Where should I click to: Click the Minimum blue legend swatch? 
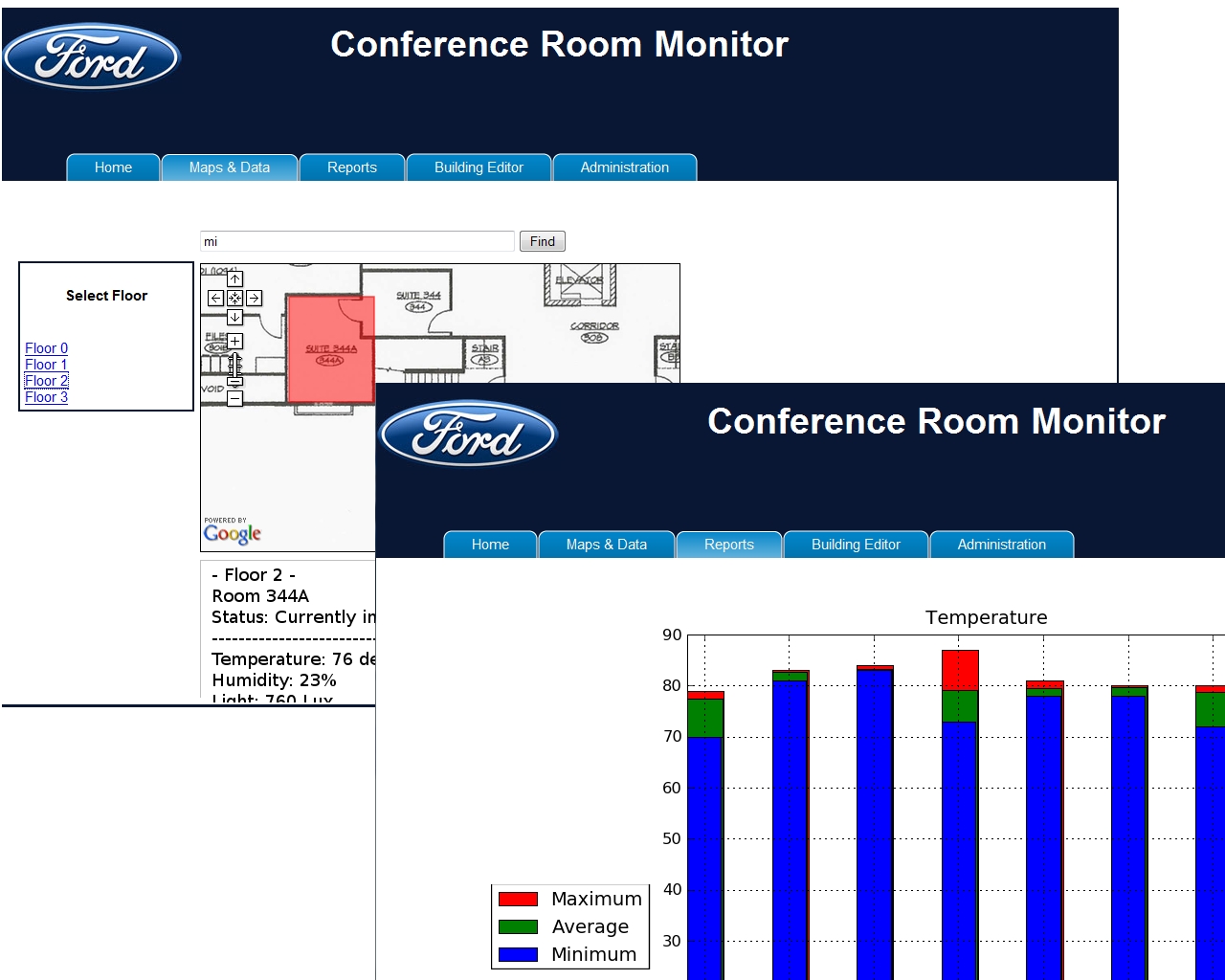pos(518,954)
